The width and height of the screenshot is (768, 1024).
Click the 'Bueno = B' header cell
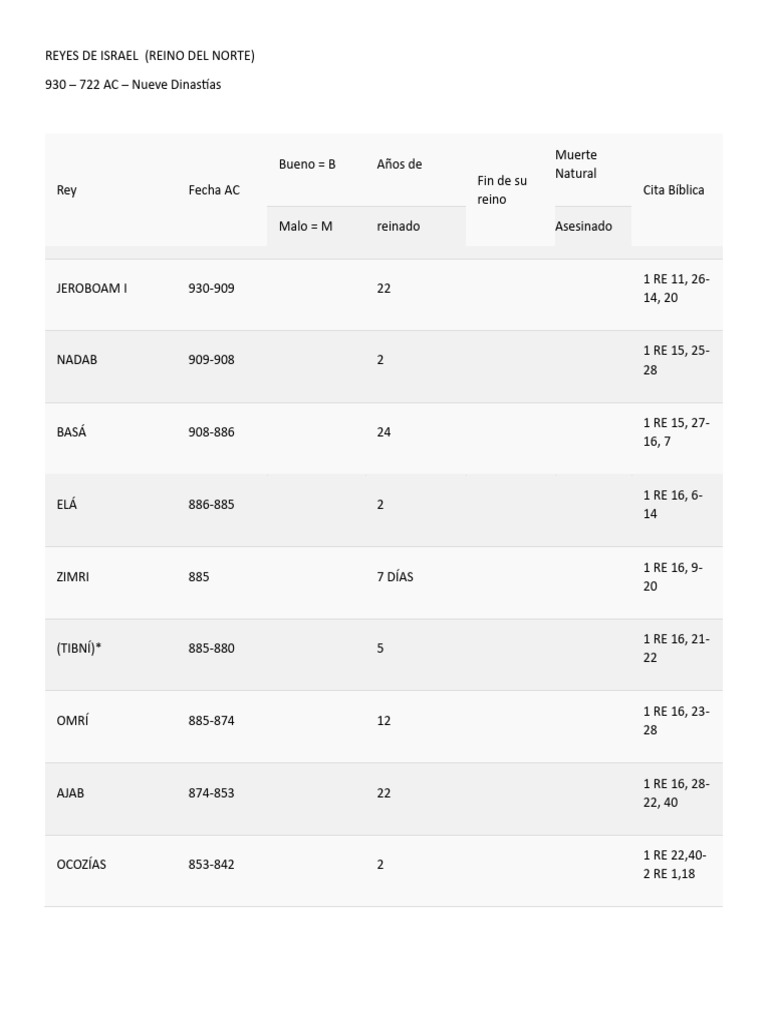[x=307, y=164]
